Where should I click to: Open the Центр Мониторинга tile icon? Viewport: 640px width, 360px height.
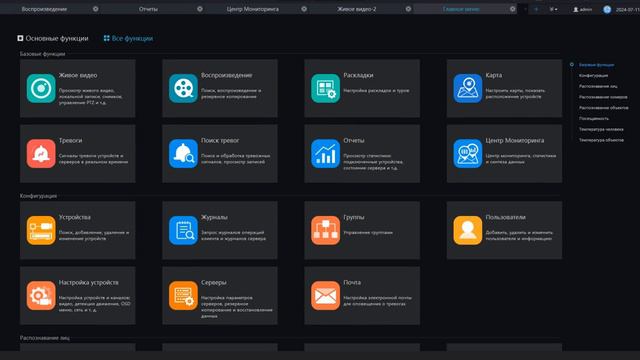coord(468,153)
